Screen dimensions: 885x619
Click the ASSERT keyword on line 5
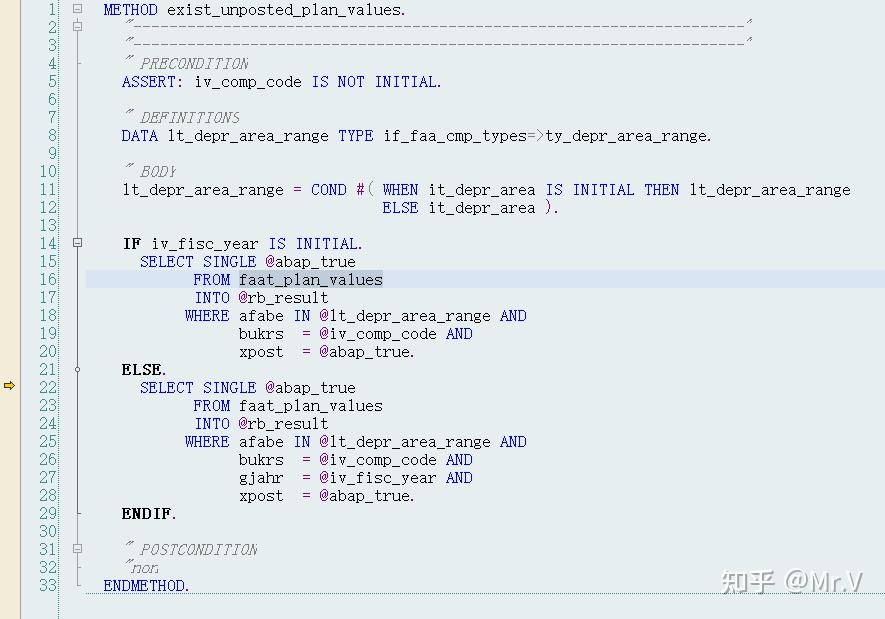pyautogui.click(x=151, y=81)
